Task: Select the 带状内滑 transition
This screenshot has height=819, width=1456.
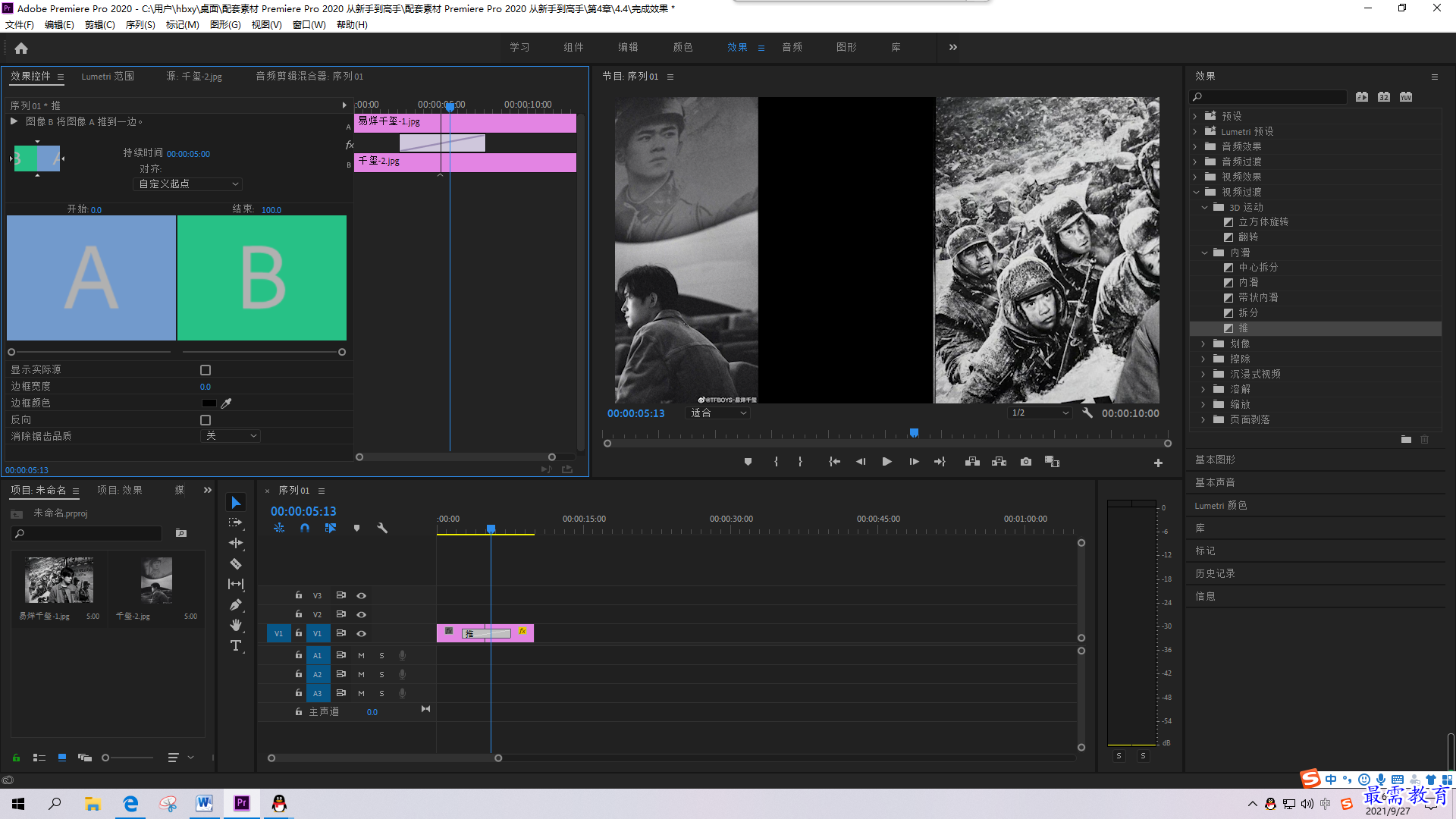Action: (1258, 298)
